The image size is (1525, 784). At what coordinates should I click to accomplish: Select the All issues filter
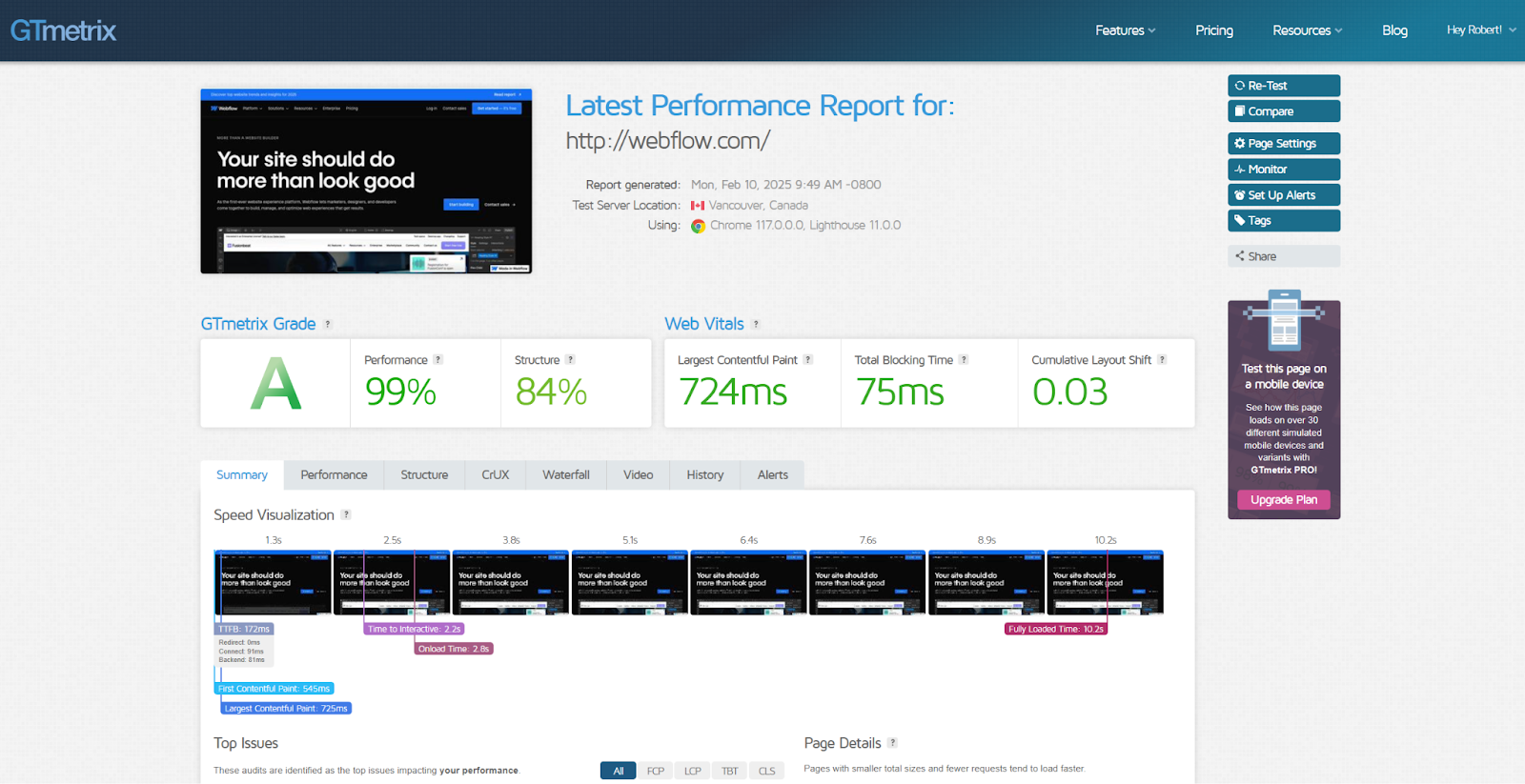tap(618, 771)
